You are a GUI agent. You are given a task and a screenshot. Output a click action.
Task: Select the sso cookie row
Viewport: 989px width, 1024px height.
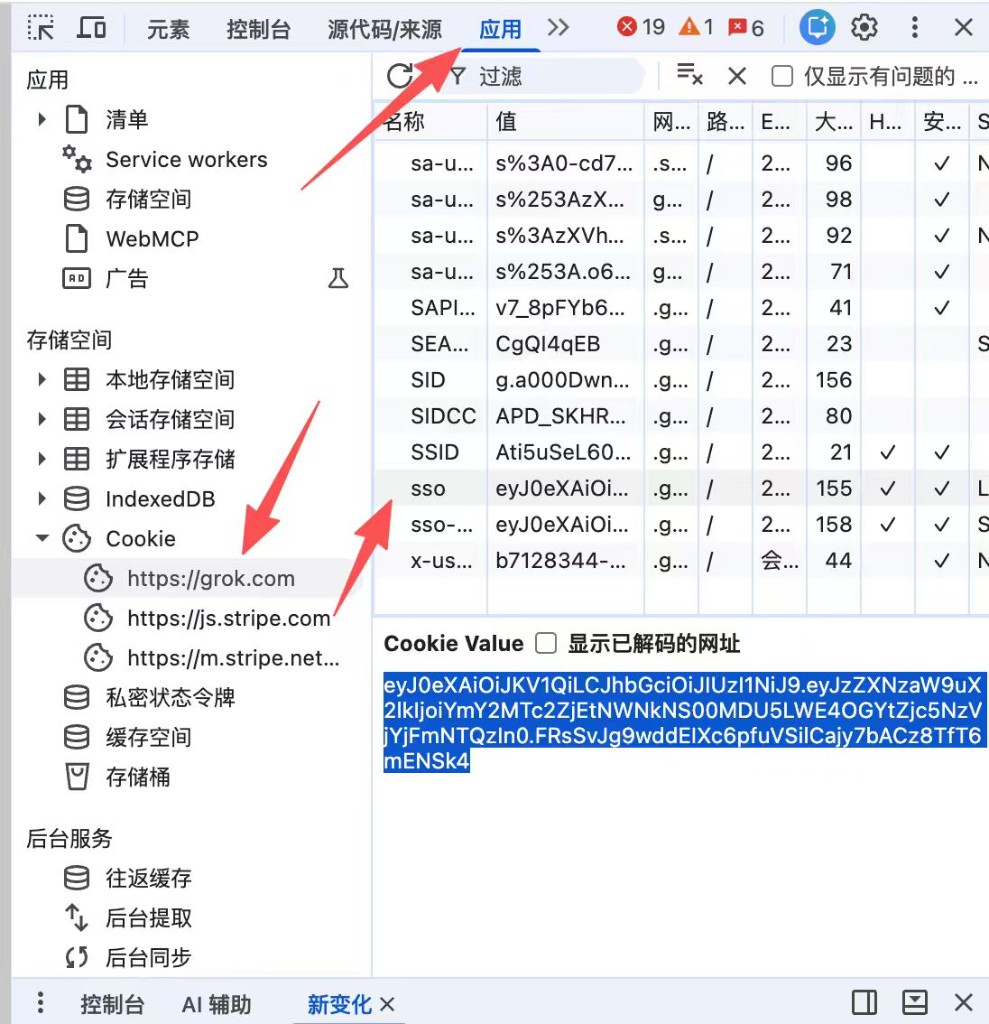click(x=681, y=488)
